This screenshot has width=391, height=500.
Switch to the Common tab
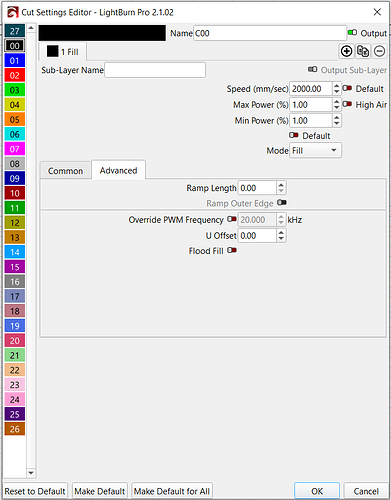65,171
